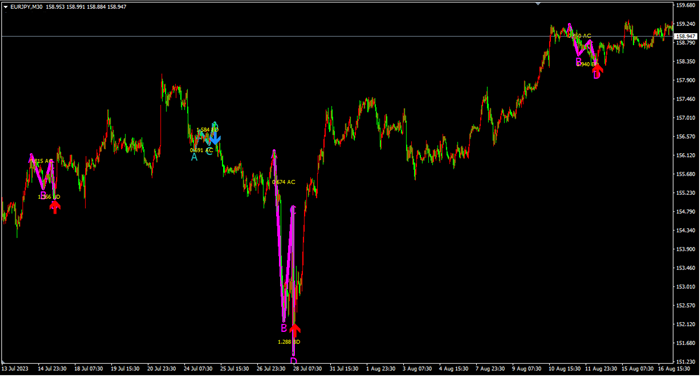Click the magenta D label at chart bottom

[x=293, y=361]
